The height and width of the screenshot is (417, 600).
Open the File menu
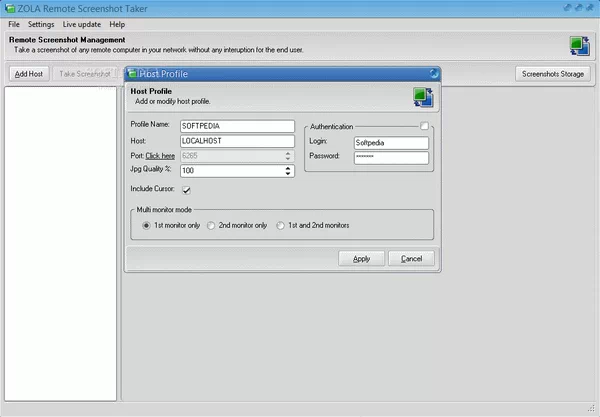14,24
